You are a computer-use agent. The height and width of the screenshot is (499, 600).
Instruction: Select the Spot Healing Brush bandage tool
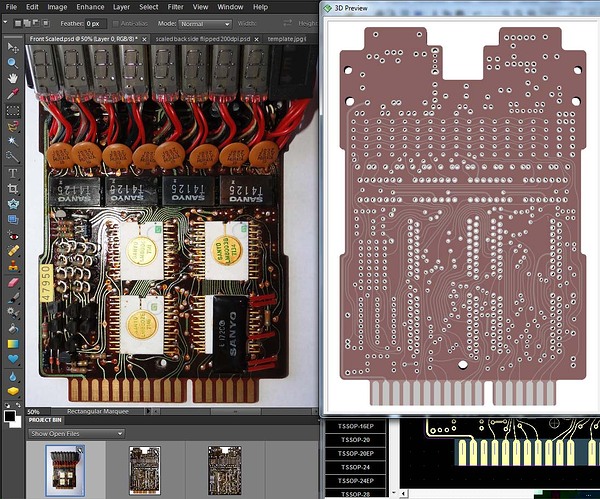[x=13, y=251]
